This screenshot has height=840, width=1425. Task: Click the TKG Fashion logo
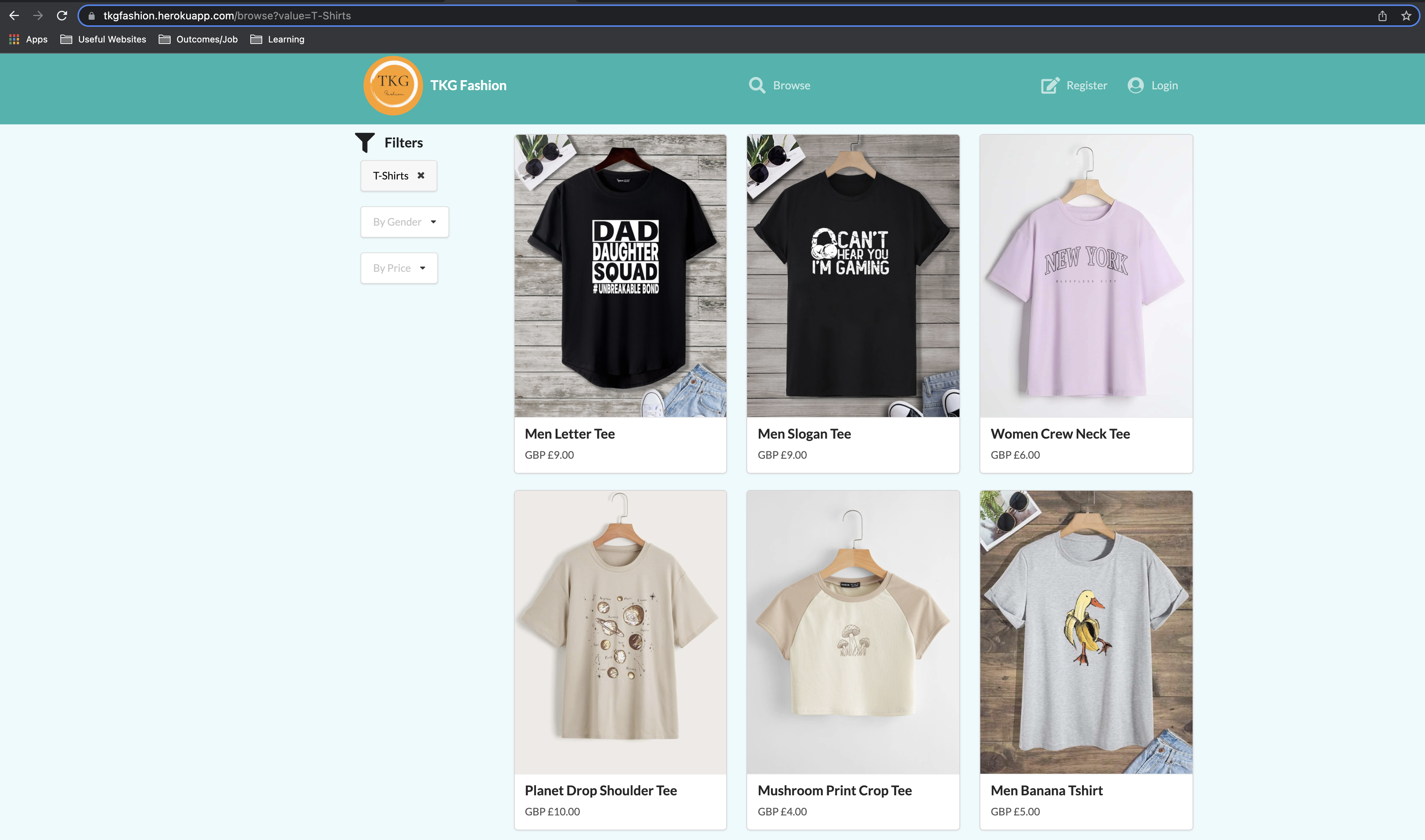pyautogui.click(x=392, y=86)
